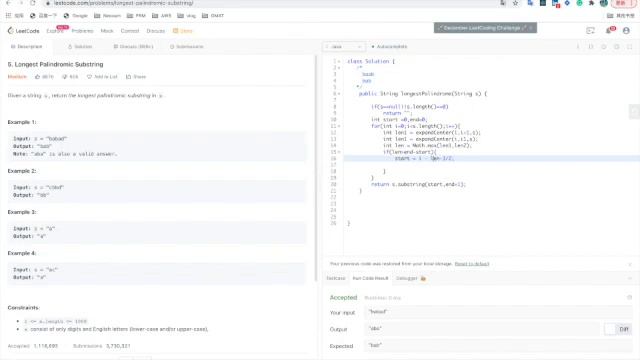640x360 pixels.
Task: Click the red browser update button
Action: (623, 3)
